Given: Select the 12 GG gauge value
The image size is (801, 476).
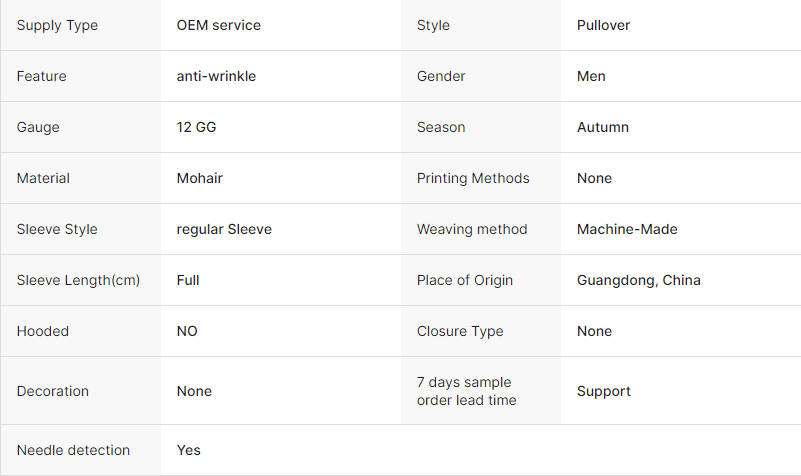Looking at the screenshot, I should tap(196, 127).
